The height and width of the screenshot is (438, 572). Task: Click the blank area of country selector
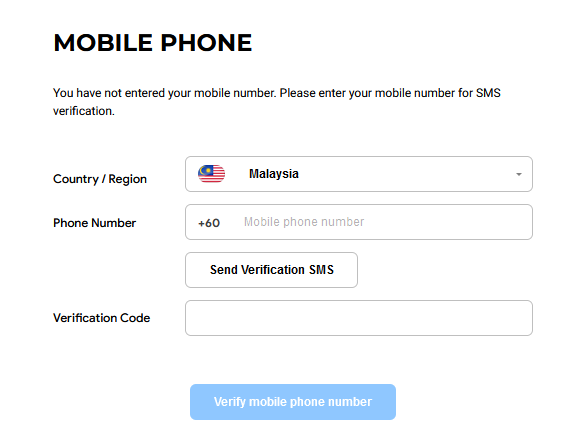405,174
